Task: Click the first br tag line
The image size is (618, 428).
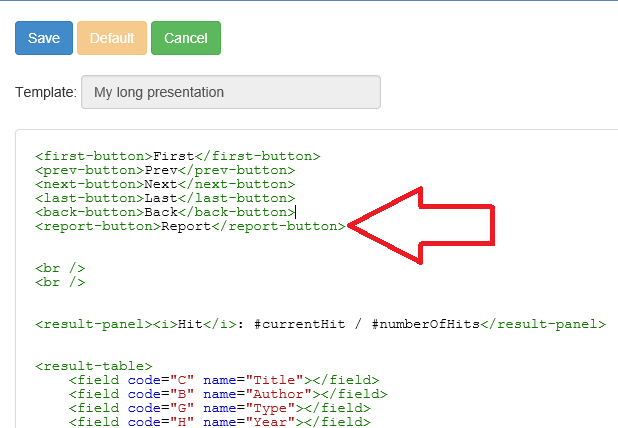Action: click(x=60, y=268)
